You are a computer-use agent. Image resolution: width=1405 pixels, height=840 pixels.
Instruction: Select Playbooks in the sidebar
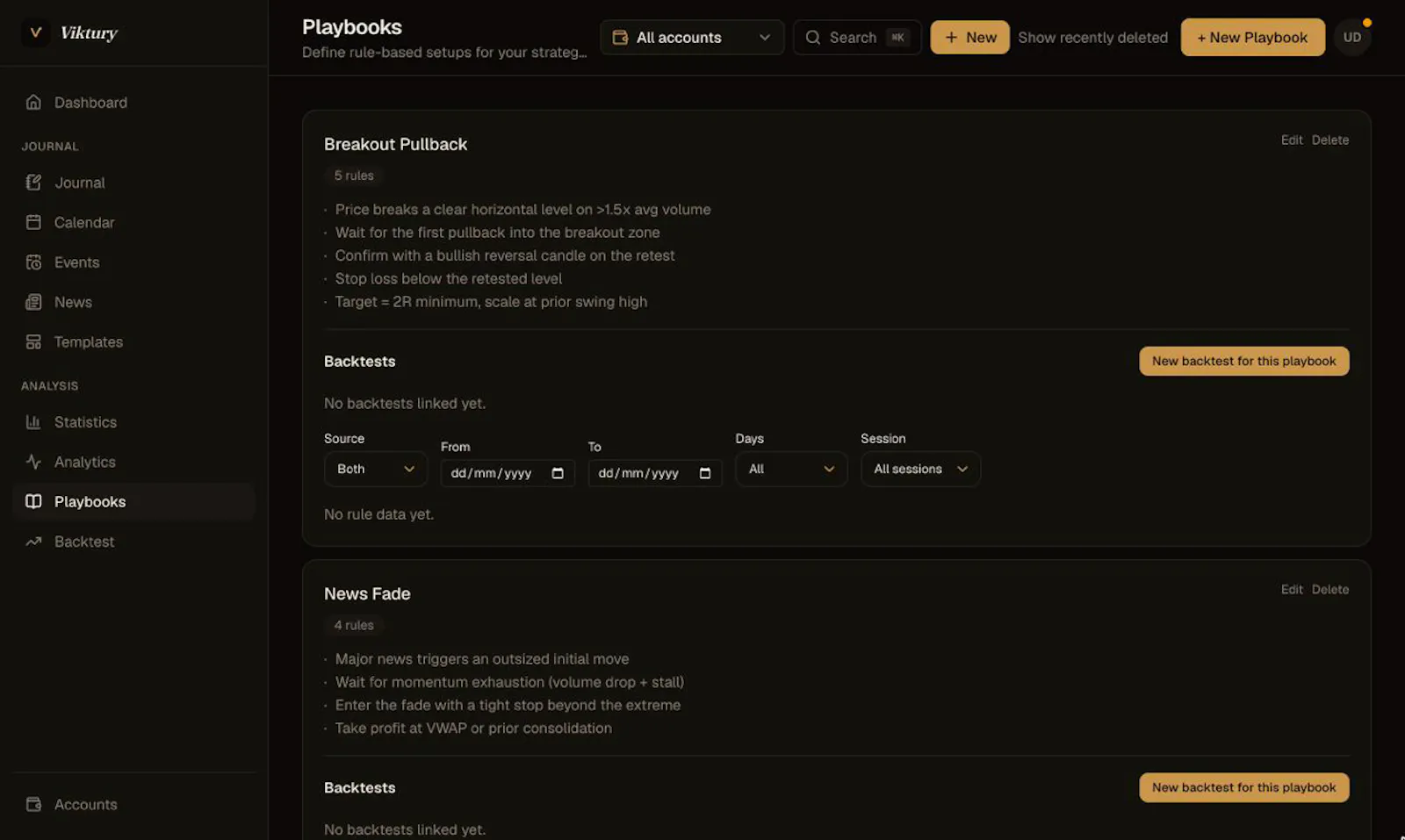coord(133,502)
